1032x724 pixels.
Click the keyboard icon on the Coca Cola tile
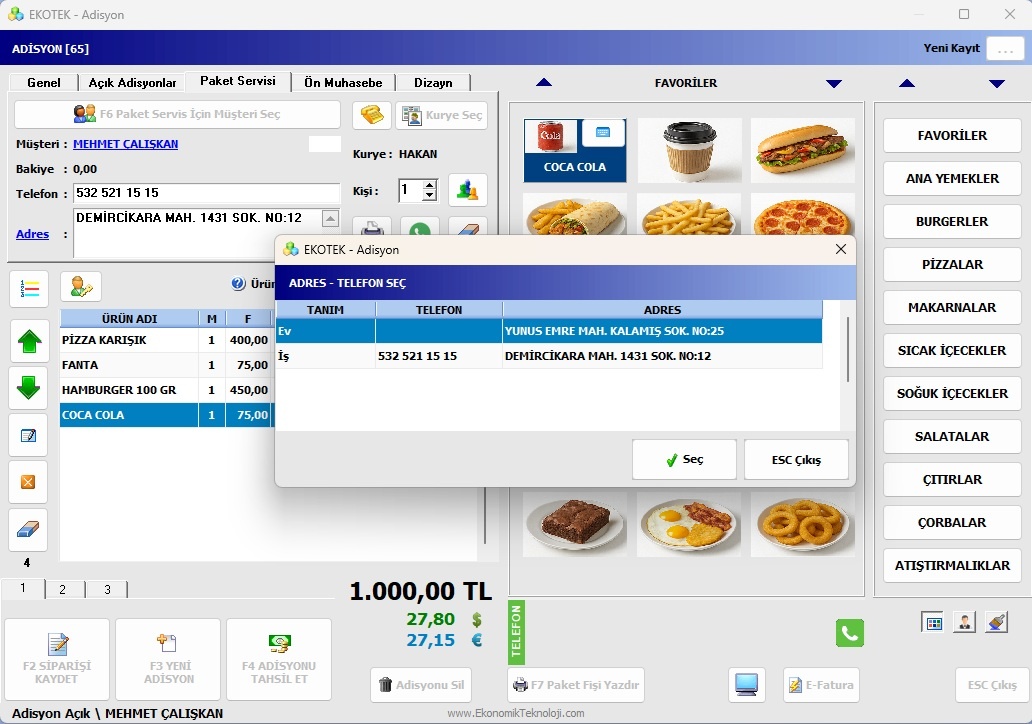click(x=603, y=133)
